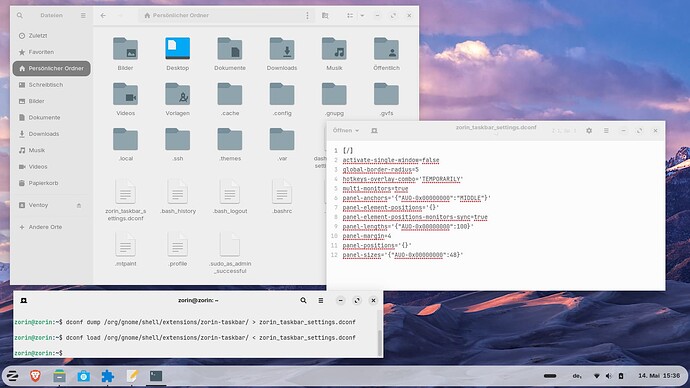
Task: Select the .themes folder
Action: click(230, 139)
